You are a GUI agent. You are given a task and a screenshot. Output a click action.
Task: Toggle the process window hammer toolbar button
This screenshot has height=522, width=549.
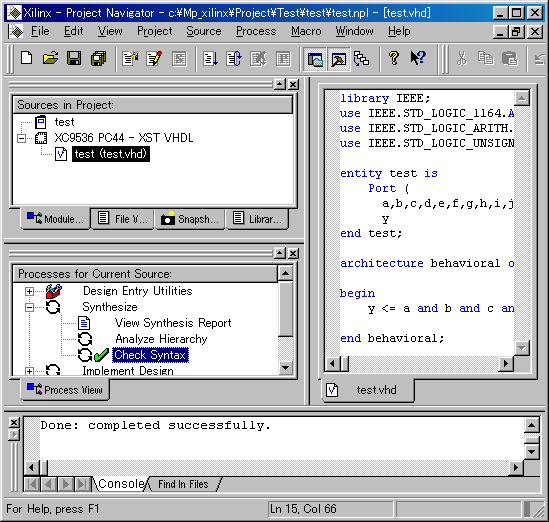click(339, 59)
